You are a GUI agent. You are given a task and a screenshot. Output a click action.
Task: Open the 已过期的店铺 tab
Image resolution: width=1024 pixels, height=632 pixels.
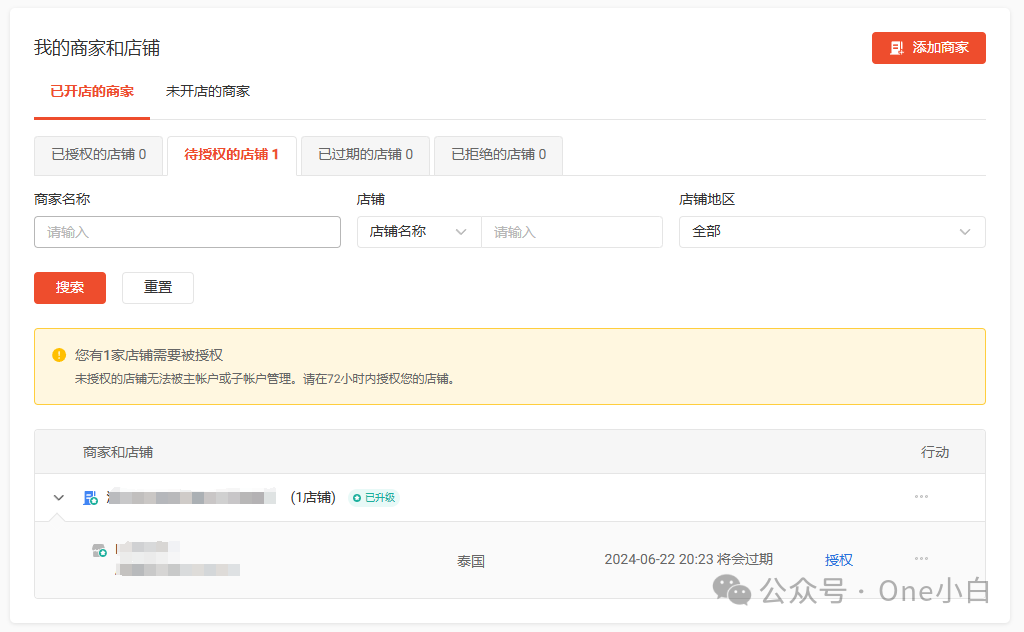click(365, 155)
